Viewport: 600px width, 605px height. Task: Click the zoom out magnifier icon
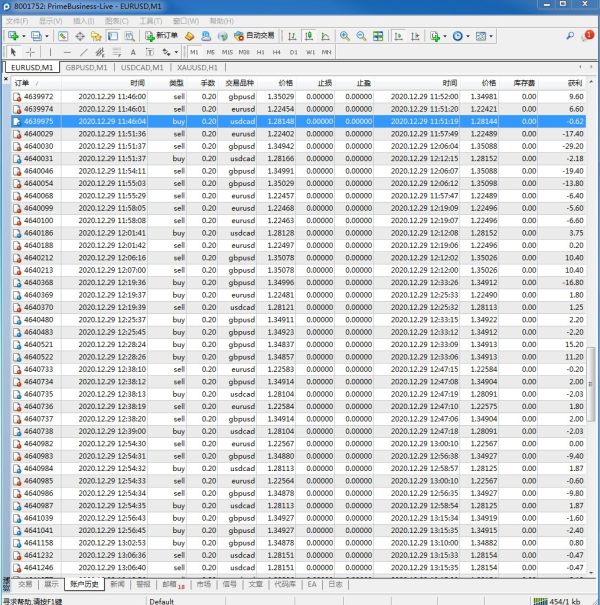pos(360,36)
